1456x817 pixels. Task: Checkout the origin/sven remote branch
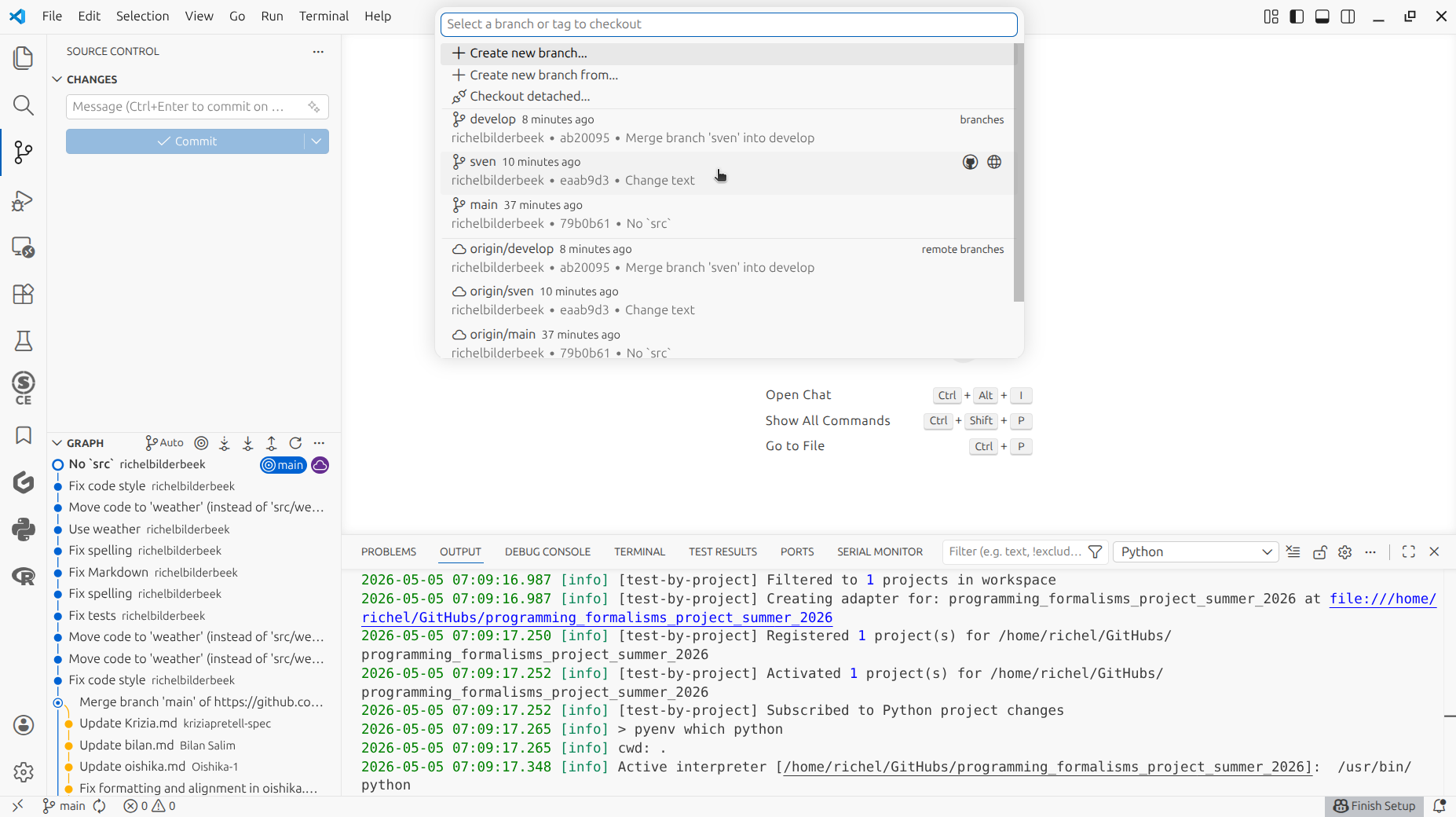pyautogui.click(x=727, y=301)
